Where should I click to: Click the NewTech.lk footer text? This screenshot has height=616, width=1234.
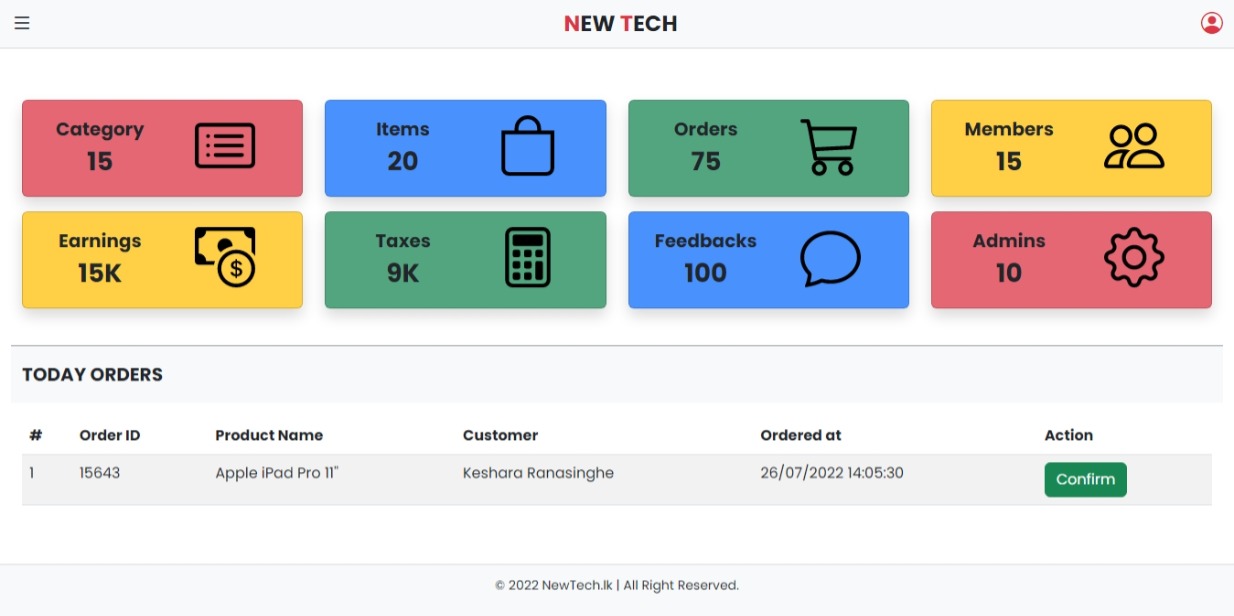(618, 585)
